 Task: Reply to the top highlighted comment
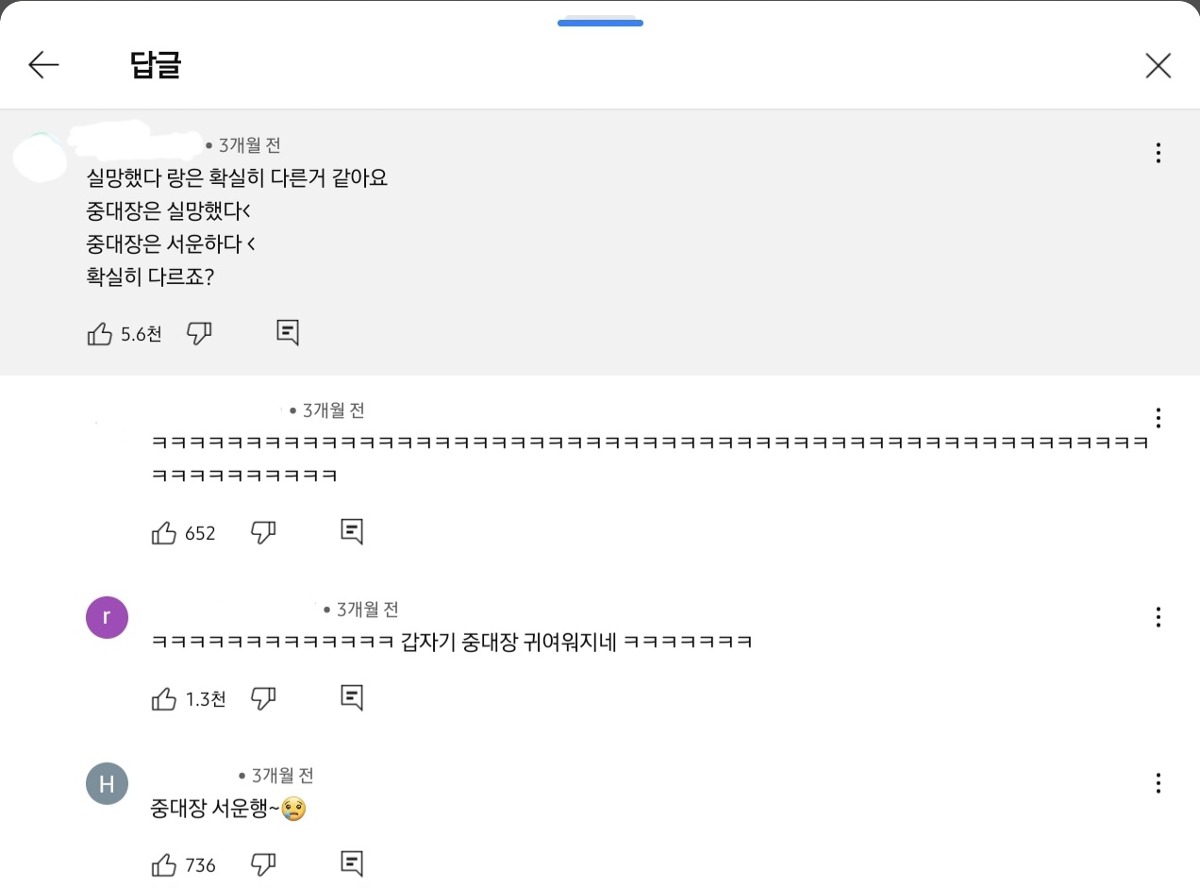click(x=288, y=333)
